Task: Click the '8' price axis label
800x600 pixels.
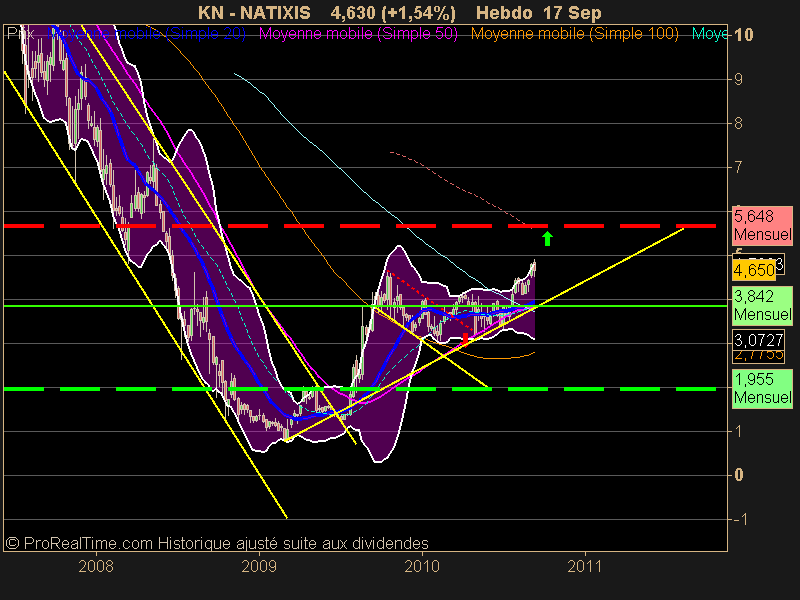Action: [x=738, y=123]
